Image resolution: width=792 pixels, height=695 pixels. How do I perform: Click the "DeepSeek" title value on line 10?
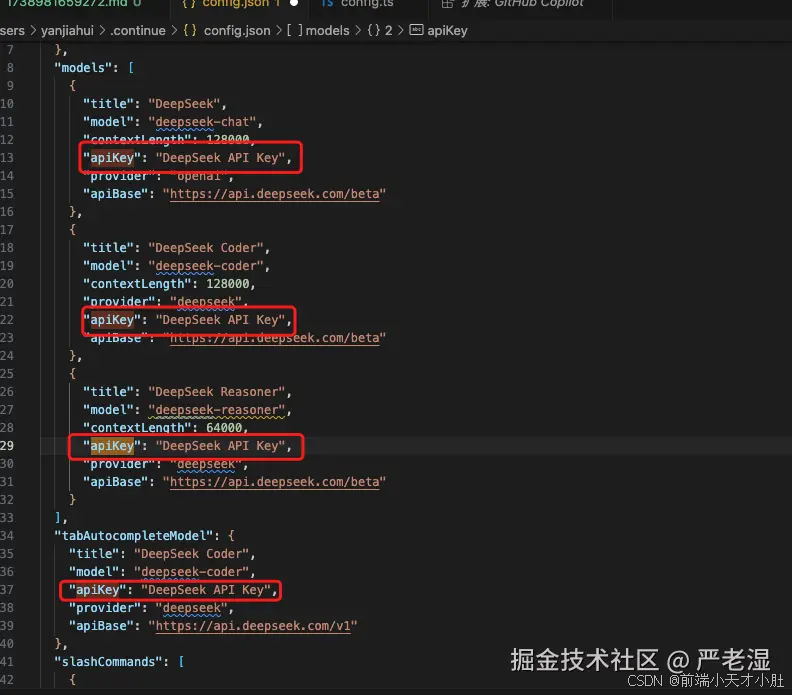tap(184, 104)
